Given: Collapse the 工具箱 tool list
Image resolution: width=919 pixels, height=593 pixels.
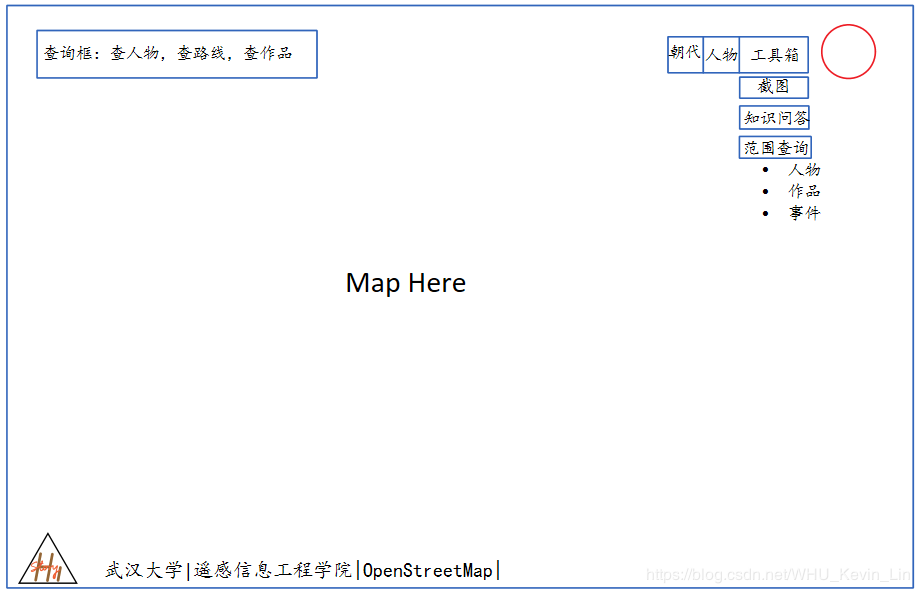Looking at the screenshot, I should 773,55.
